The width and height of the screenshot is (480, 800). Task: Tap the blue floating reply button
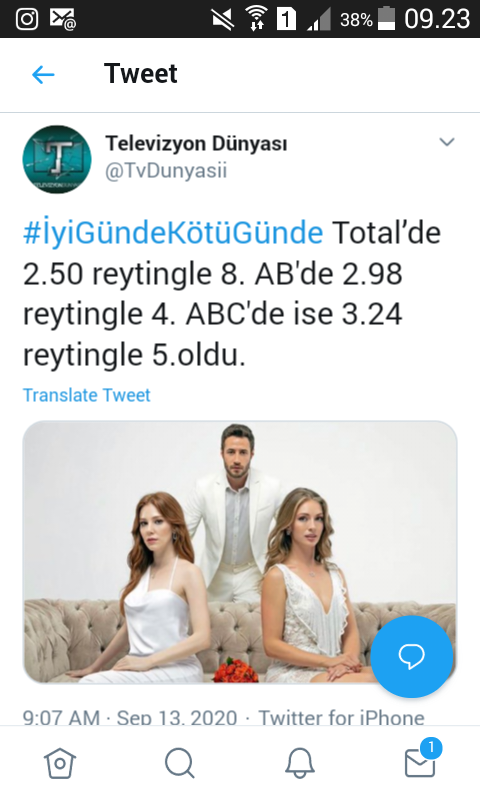[x=412, y=656]
